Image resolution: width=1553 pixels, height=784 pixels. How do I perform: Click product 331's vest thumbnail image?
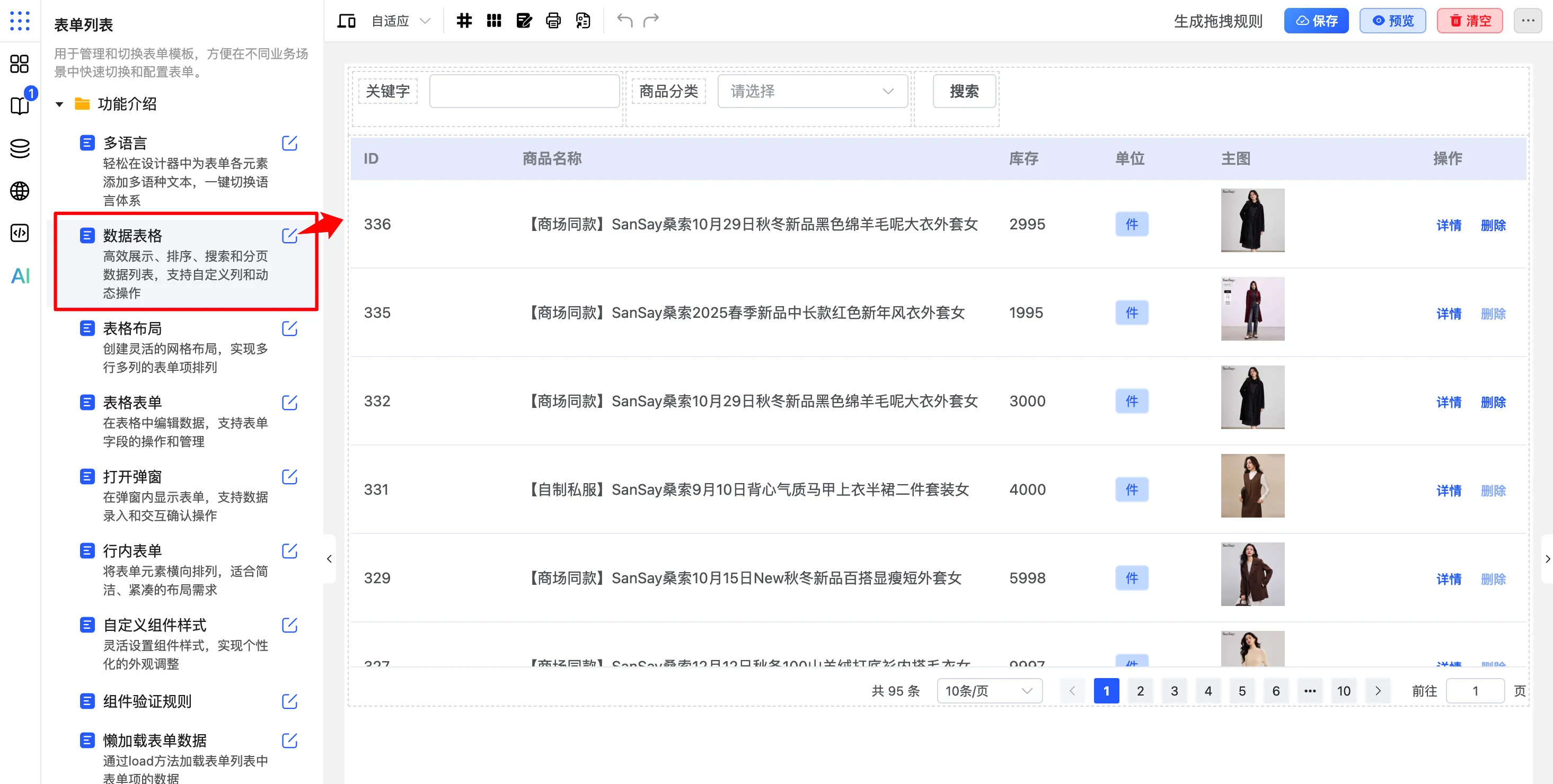1252,486
